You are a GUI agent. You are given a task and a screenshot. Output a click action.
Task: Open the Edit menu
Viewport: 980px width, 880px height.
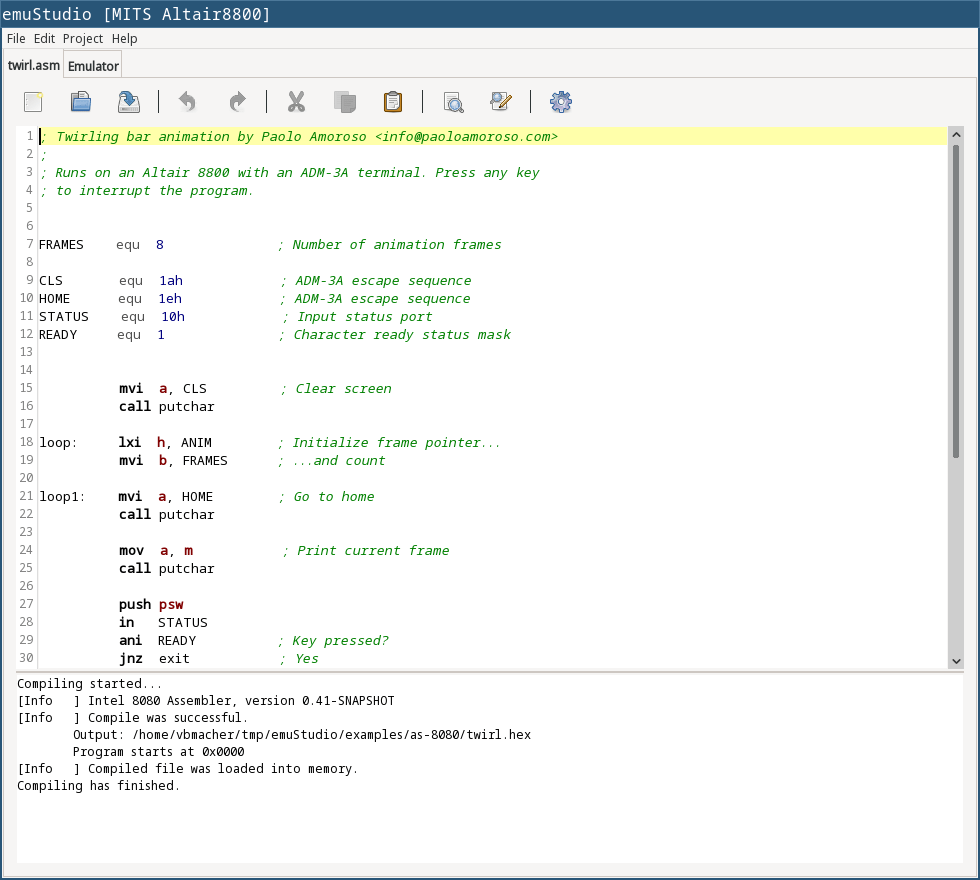pos(44,39)
